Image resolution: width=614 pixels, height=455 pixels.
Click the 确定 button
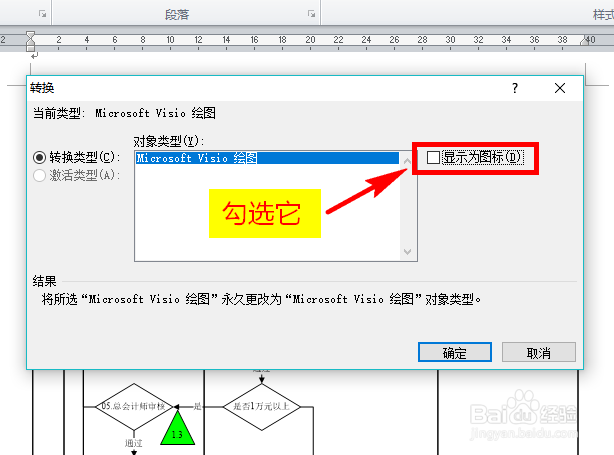[455, 352]
